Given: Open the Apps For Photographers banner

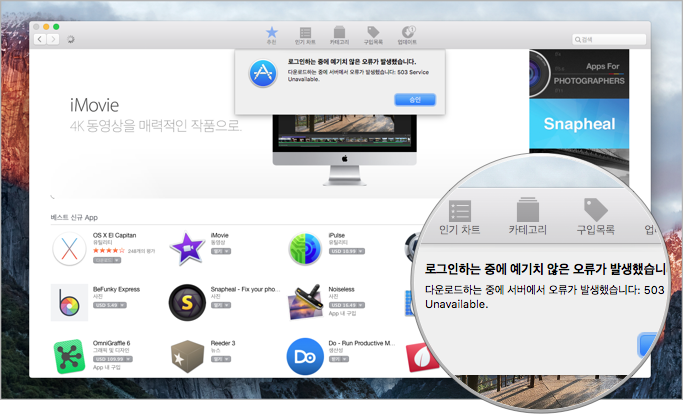Looking at the screenshot, I should click(x=579, y=74).
